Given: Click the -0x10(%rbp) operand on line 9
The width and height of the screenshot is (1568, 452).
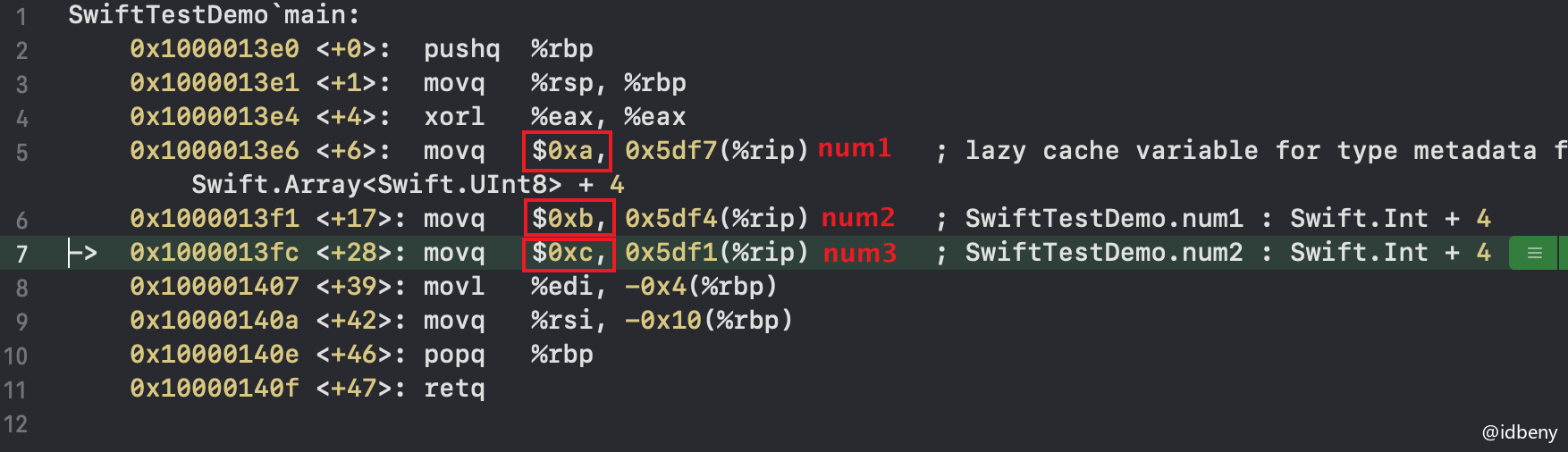Looking at the screenshot, I should [x=709, y=320].
